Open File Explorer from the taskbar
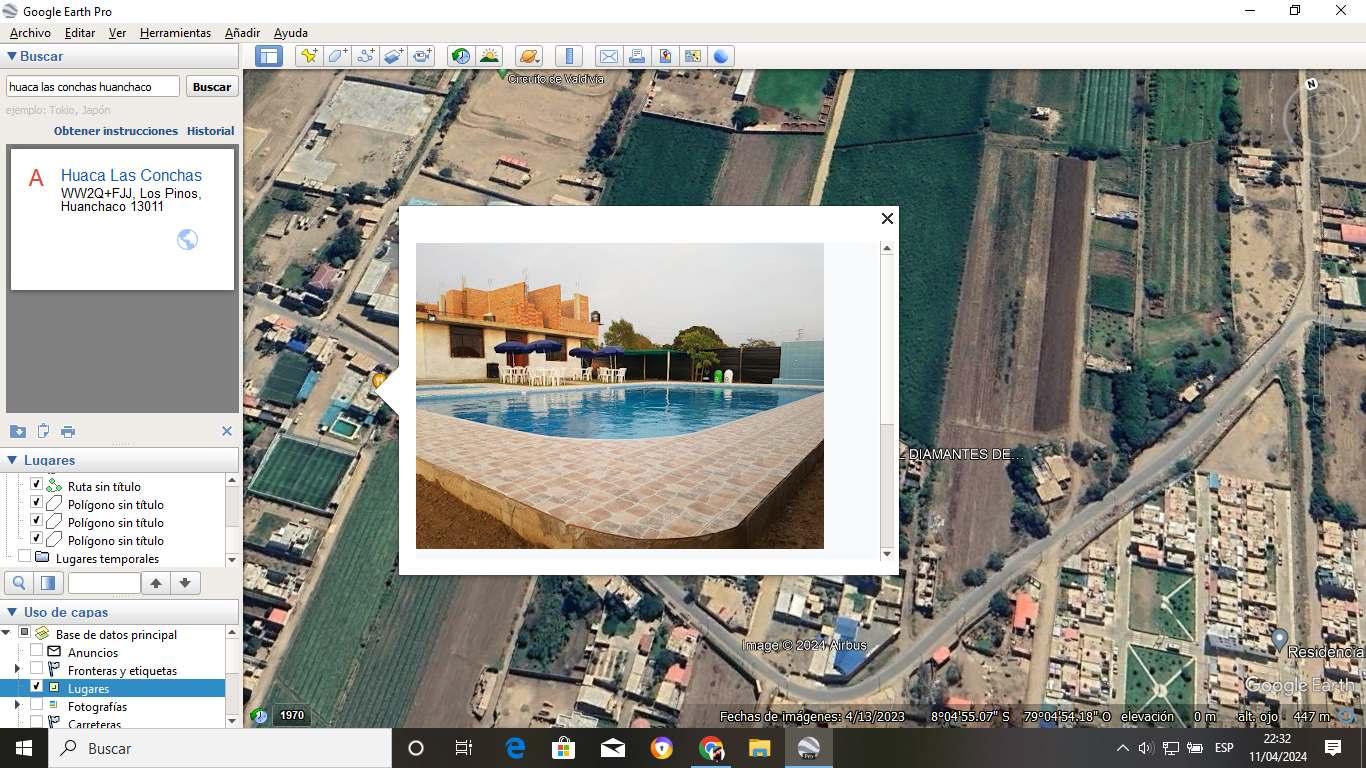 tap(760, 748)
